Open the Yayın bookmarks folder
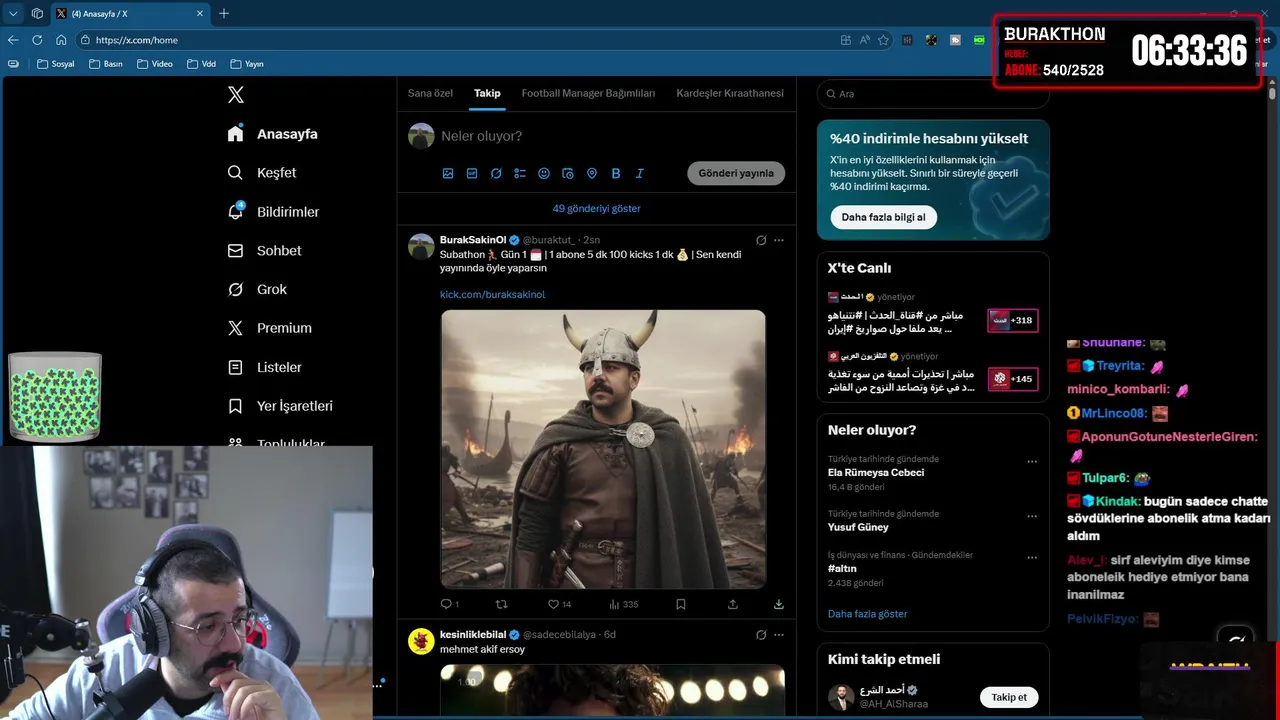The image size is (1280, 720). (247, 64)
